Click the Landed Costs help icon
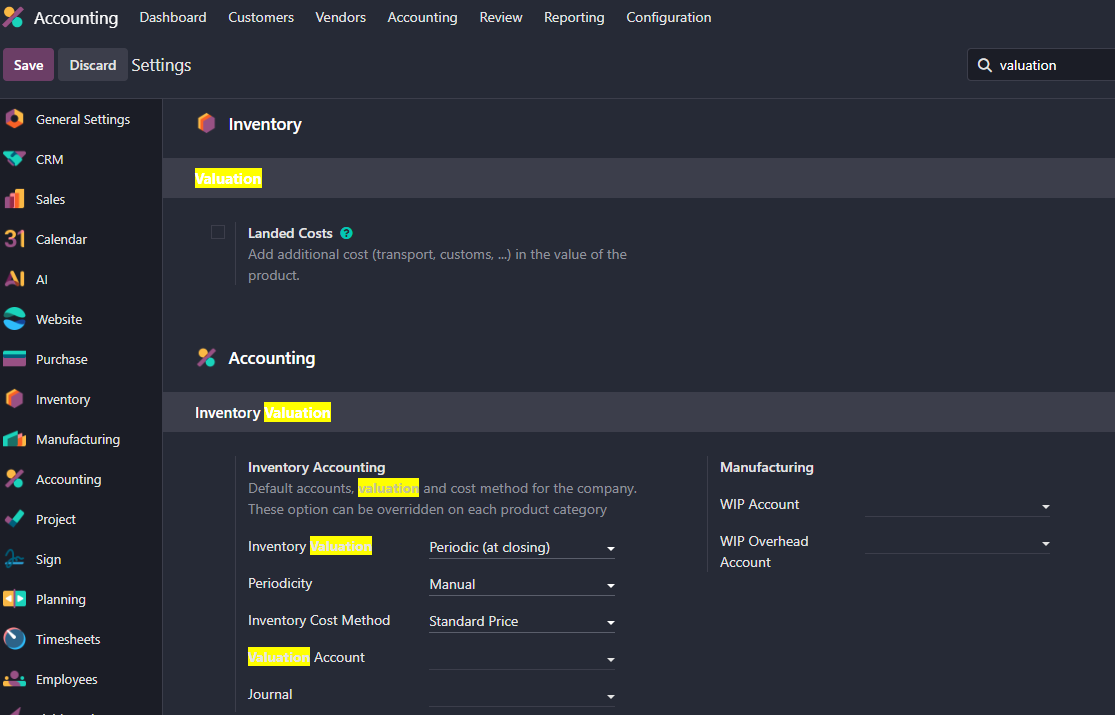Image resolution: width=1115 pixels, height=715 pixels. (x=346, y=233)
